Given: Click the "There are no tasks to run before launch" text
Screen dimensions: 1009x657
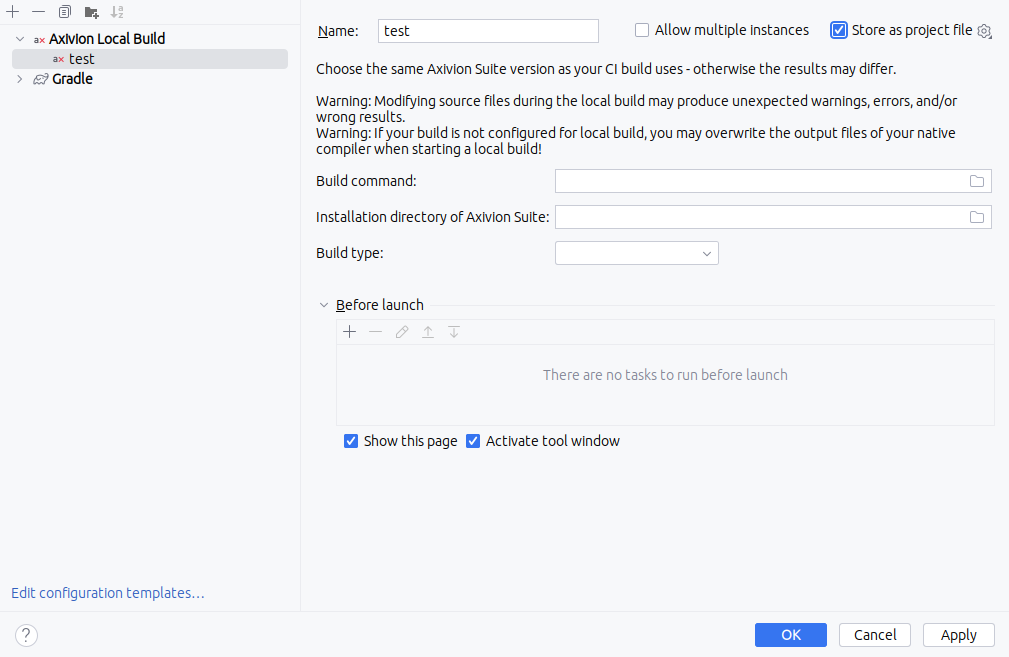Looking at the screenshot, I should [x=665, y=375].
